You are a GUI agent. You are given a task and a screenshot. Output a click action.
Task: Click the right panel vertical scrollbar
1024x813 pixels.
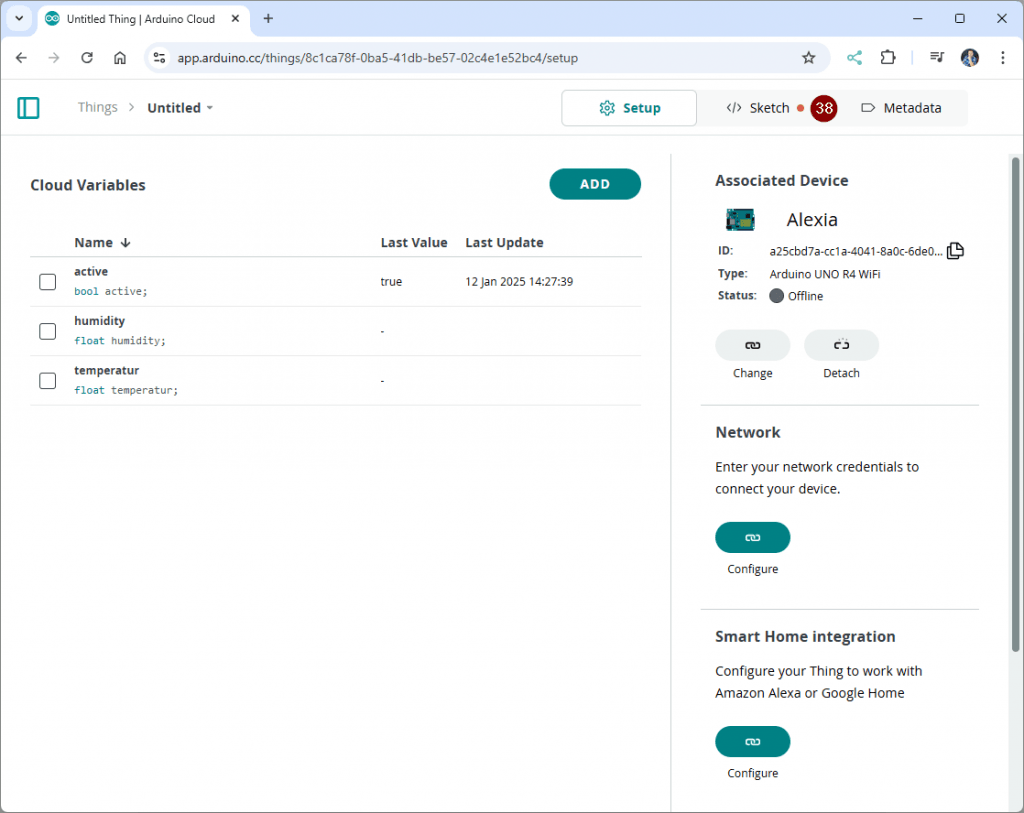1015,400
